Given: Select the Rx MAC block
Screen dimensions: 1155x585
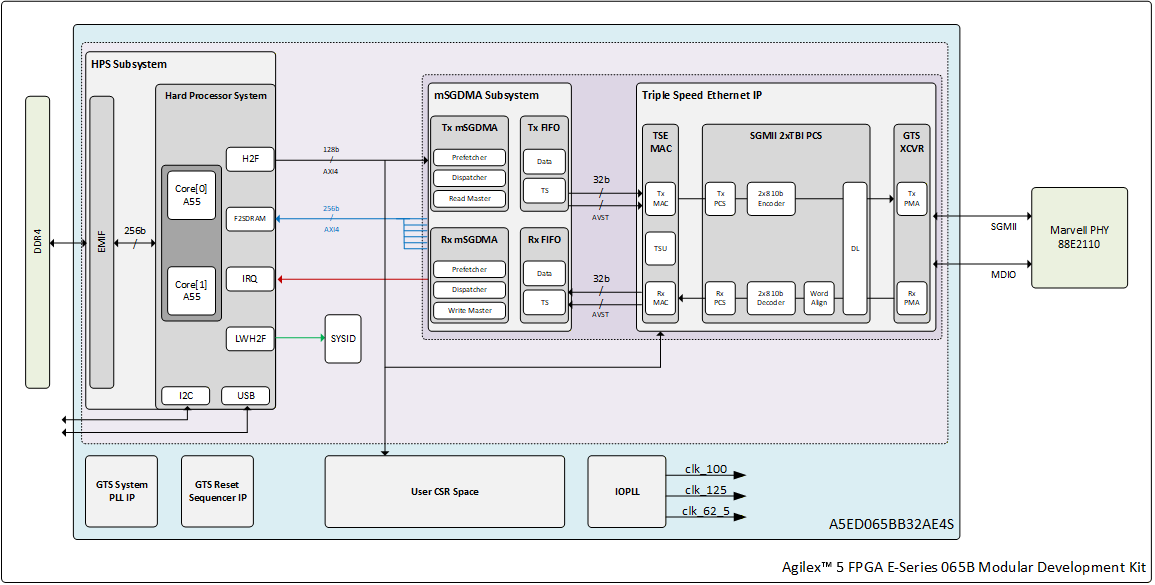Looking at the screenshot, I should click(661, 298).
